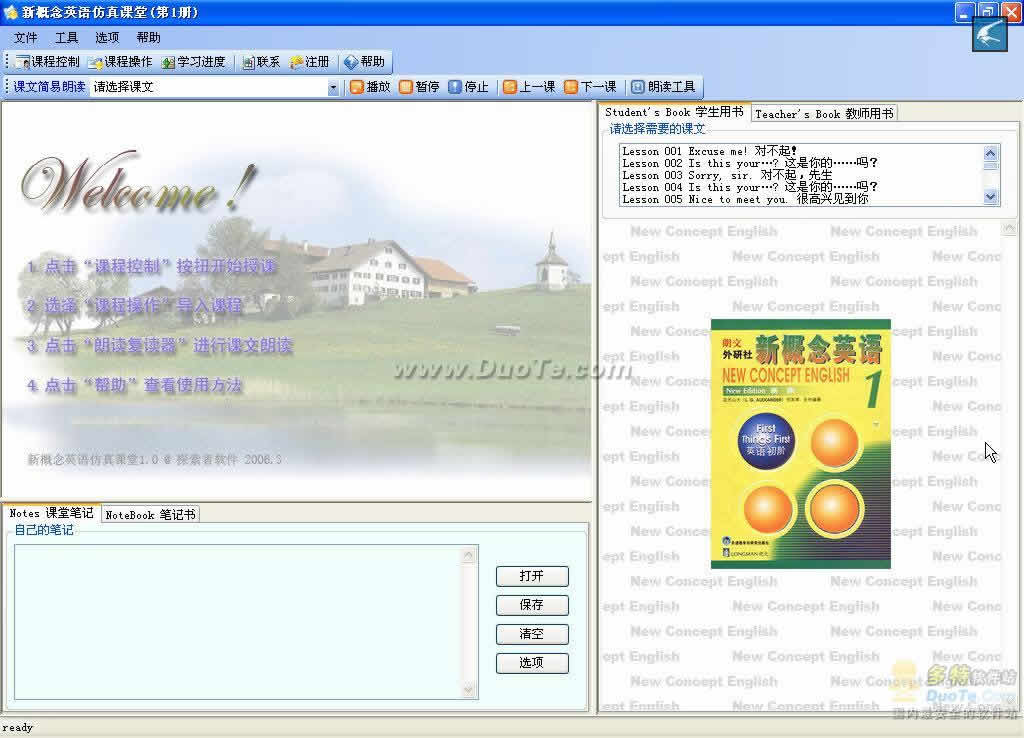Click the 联系 contact toolbar icon

coord(261,62)
